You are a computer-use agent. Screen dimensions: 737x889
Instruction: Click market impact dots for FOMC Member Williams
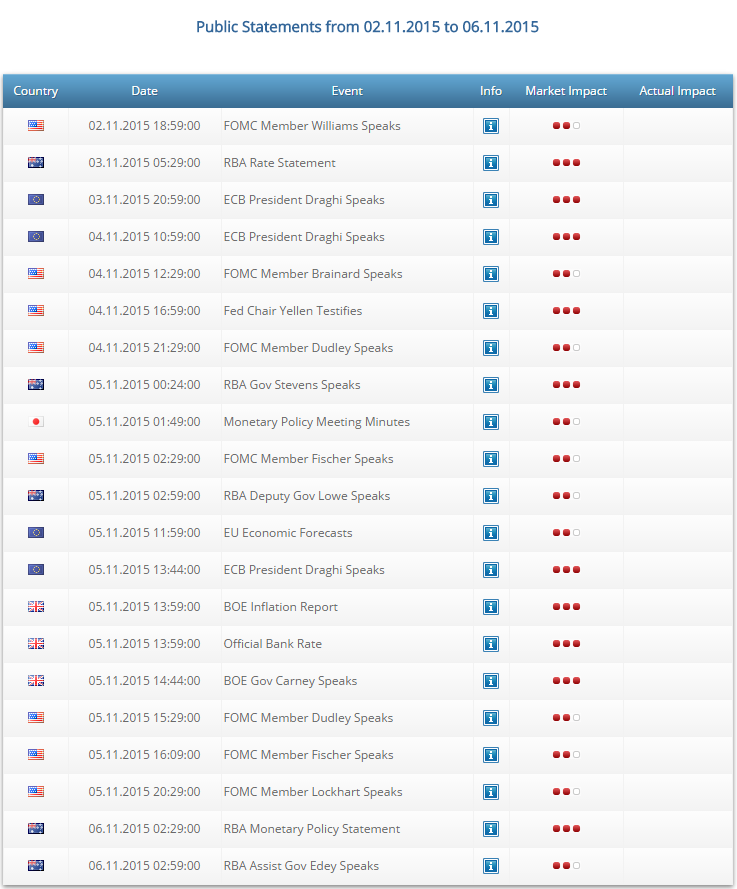pyautogui.click(x=566, y=126)
